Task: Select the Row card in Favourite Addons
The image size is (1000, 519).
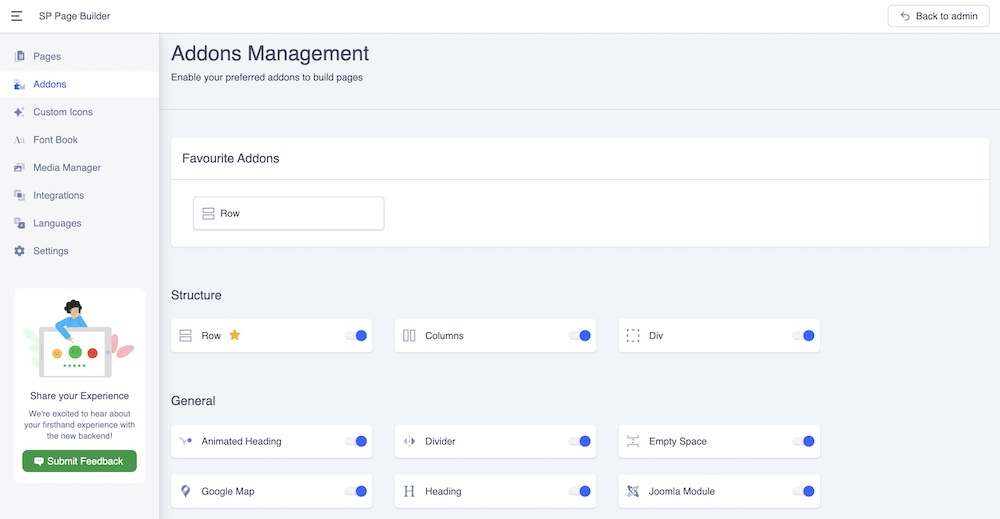Action: (x=288, y=213)
